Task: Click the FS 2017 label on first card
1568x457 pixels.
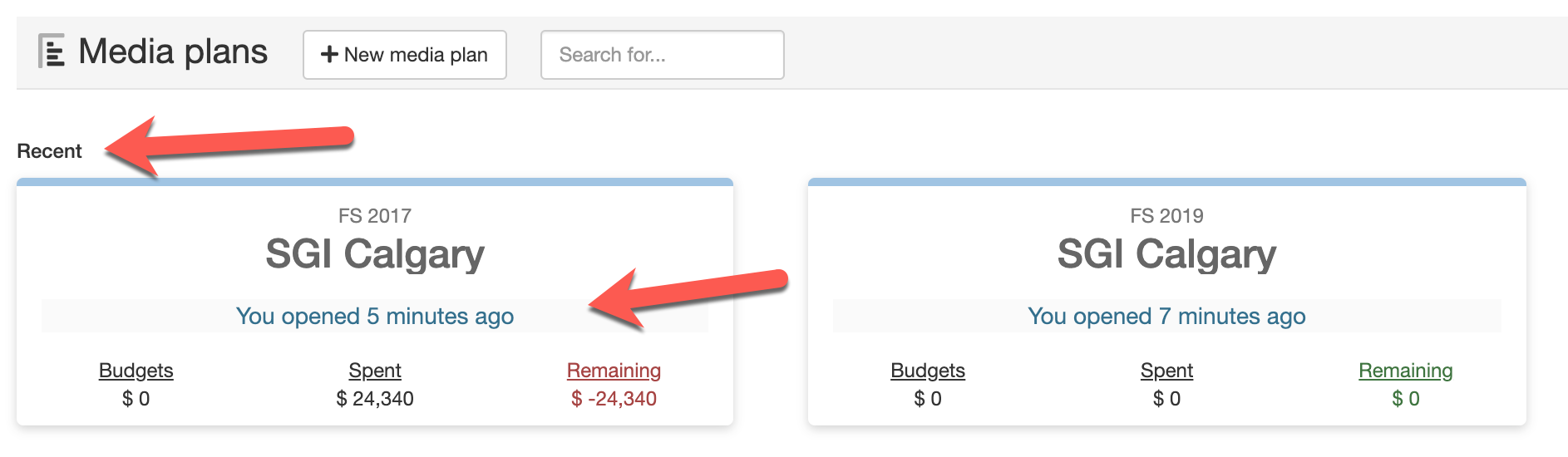Action: [375, 216]
